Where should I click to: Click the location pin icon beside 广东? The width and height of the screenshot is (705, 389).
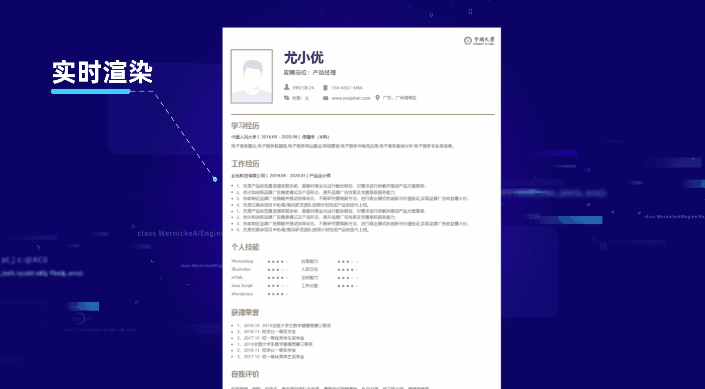378,98
